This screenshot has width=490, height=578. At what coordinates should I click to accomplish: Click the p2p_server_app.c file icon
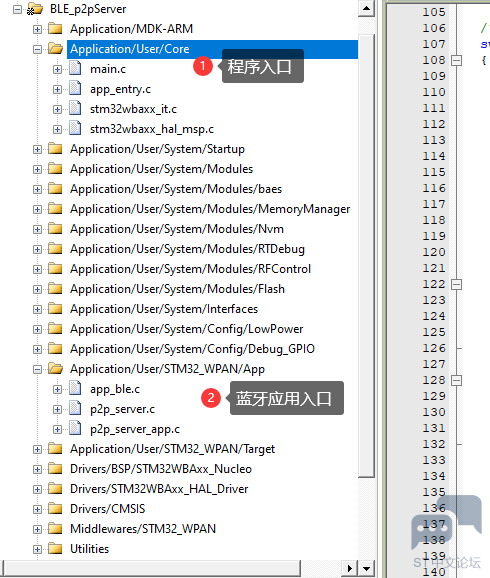pos(76,428)
